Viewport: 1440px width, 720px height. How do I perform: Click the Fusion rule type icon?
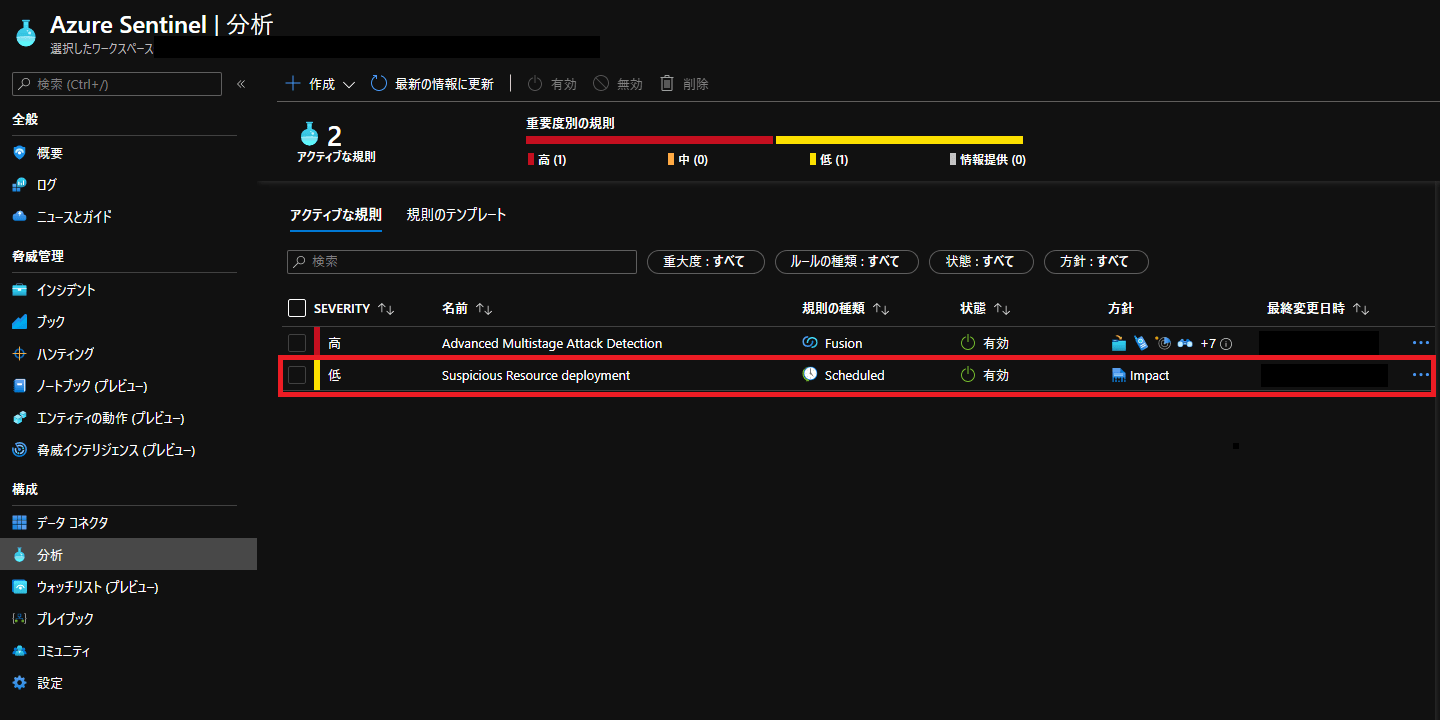click(x=810, y=343)
